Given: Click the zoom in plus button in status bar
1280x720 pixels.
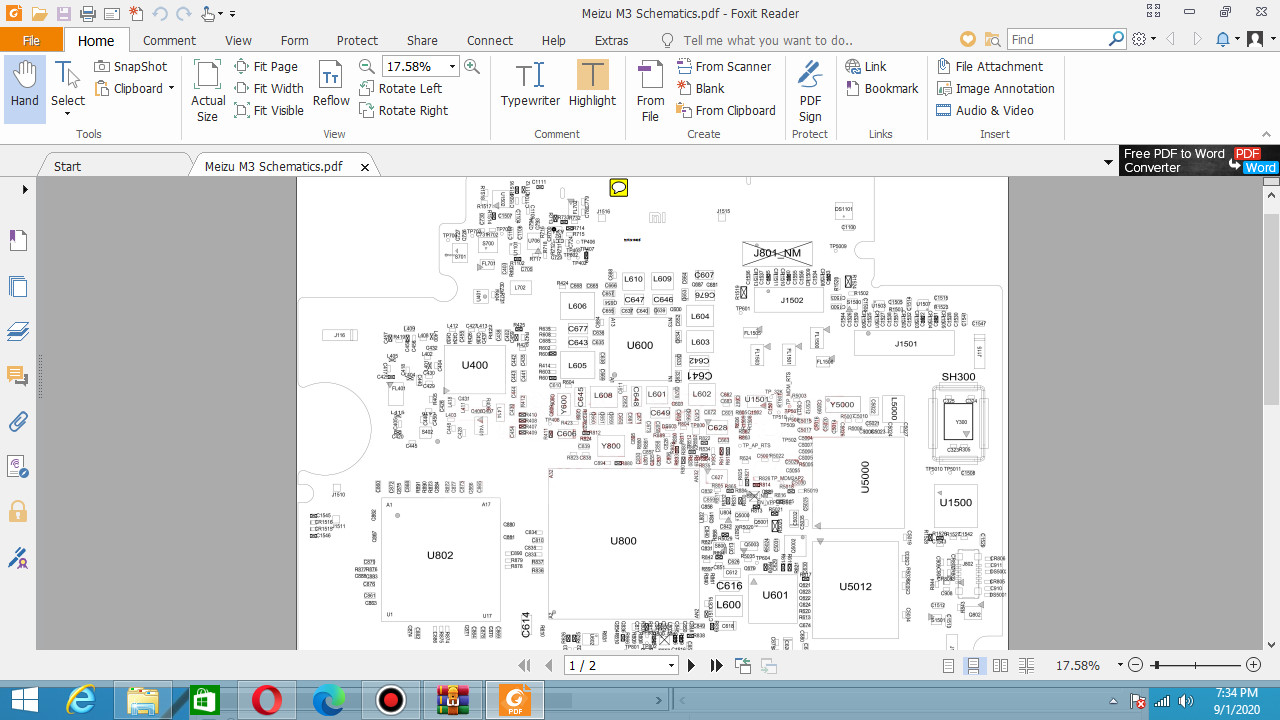Looking at the screenshot, I should click(x=1253, y=666).
